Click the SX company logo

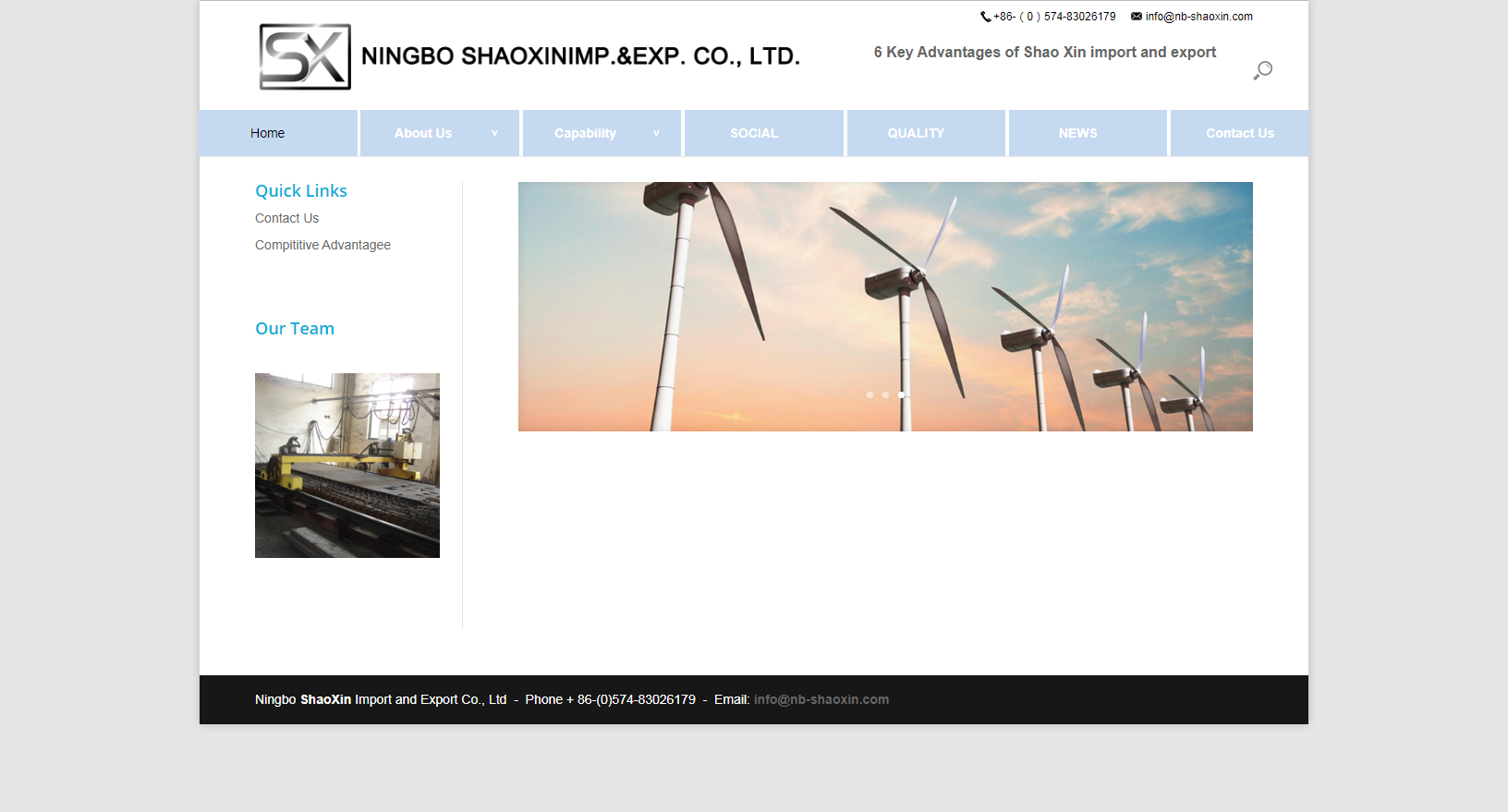(x=305, y=57)
